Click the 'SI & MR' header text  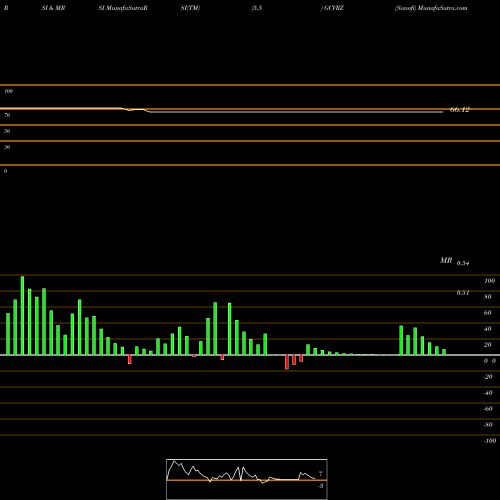[53, 8]
